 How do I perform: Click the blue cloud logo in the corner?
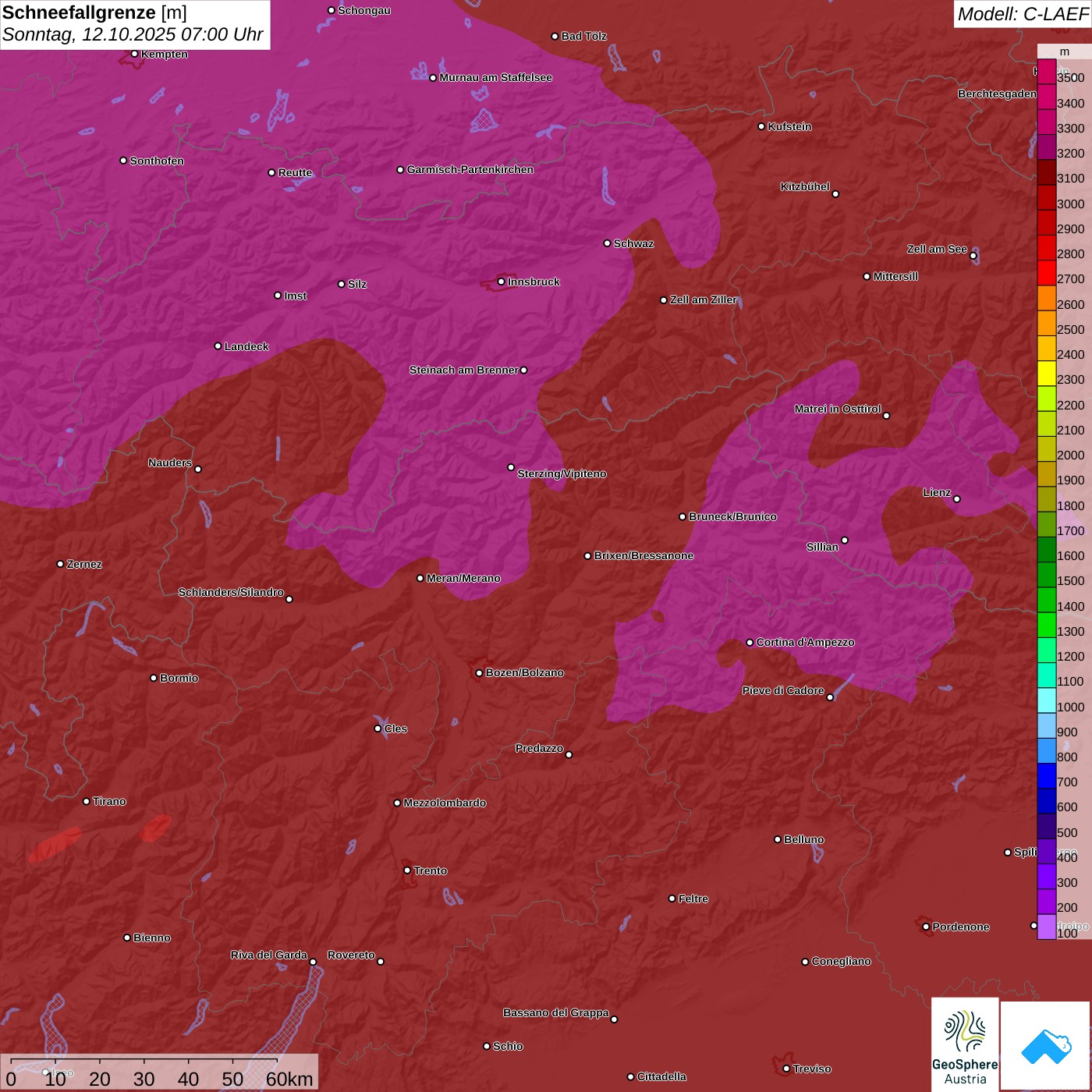tap(1046, 1047)
